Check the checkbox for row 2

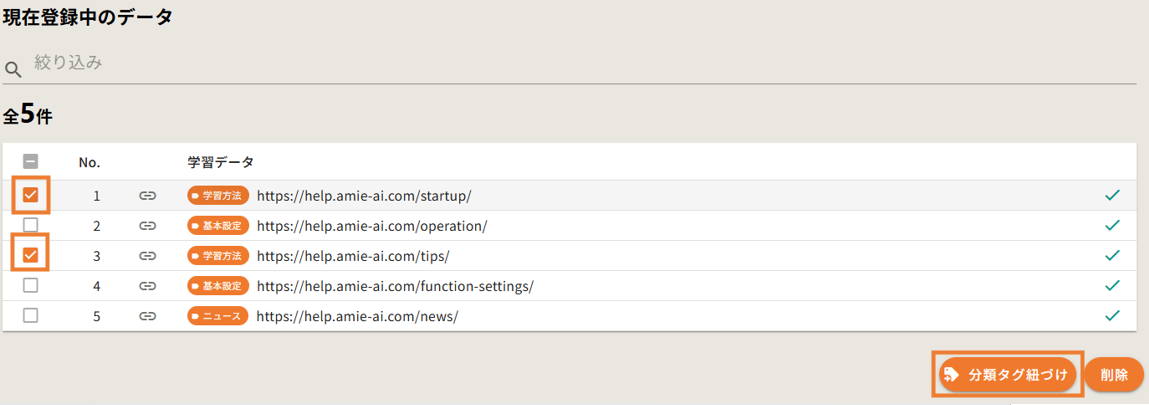click(31, 225)
